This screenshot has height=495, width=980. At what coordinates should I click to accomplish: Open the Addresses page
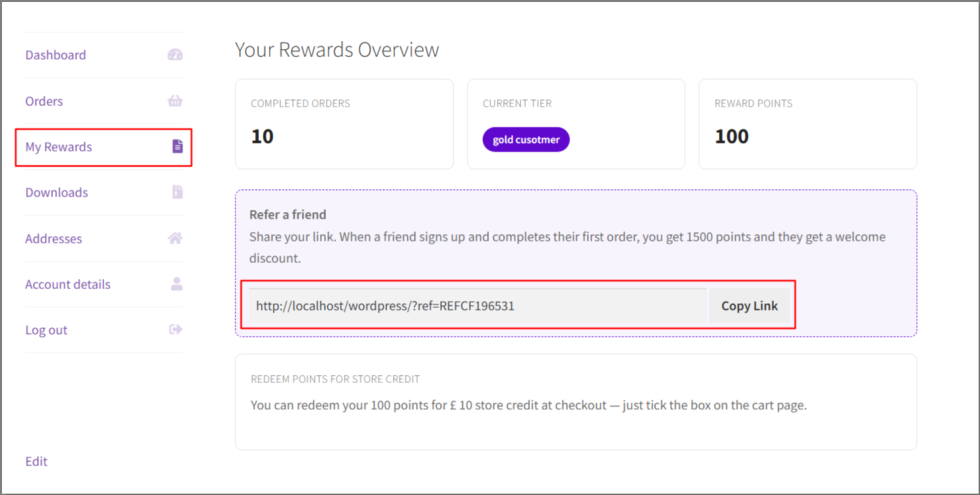[53, 239]
